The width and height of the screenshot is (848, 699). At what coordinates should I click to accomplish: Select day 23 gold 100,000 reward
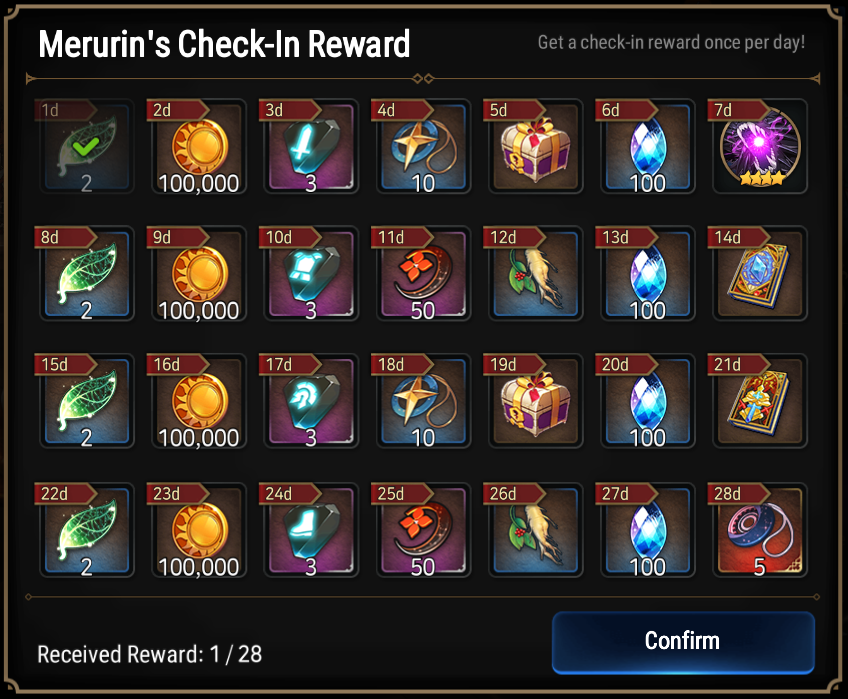point(198,530)
